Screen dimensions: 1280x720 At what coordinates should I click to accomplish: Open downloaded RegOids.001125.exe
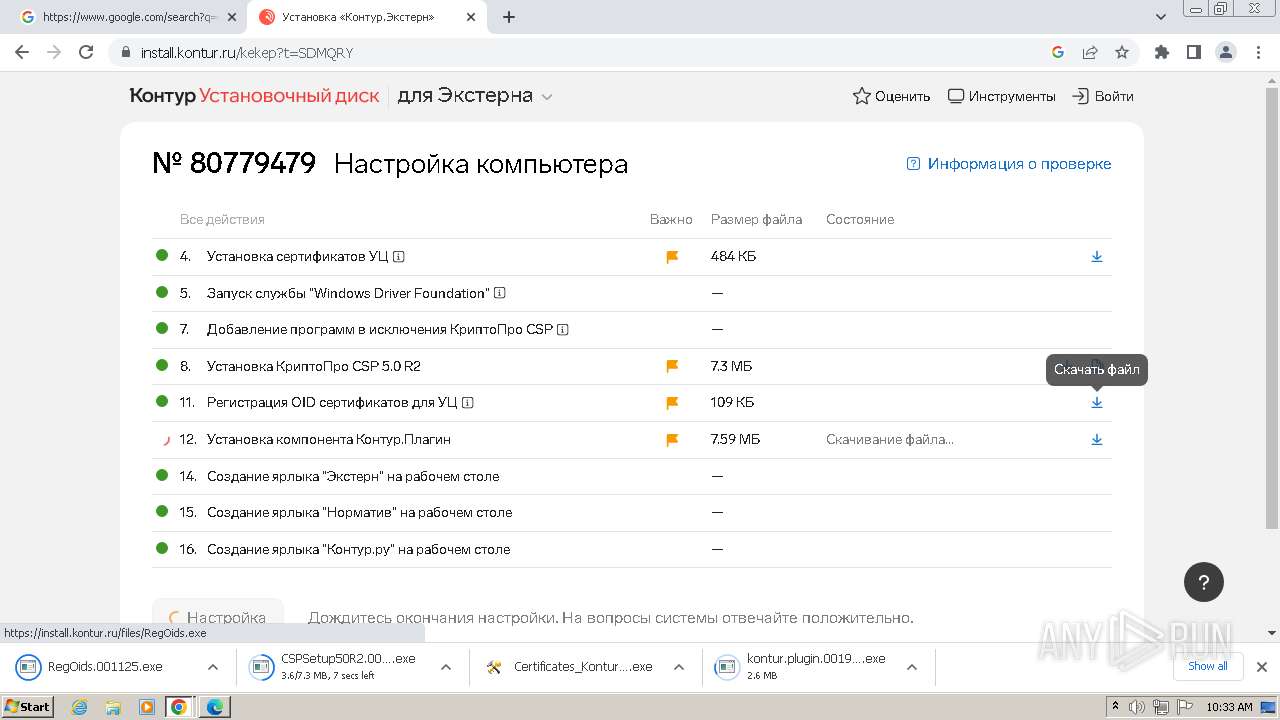click(x=100, y=667)
